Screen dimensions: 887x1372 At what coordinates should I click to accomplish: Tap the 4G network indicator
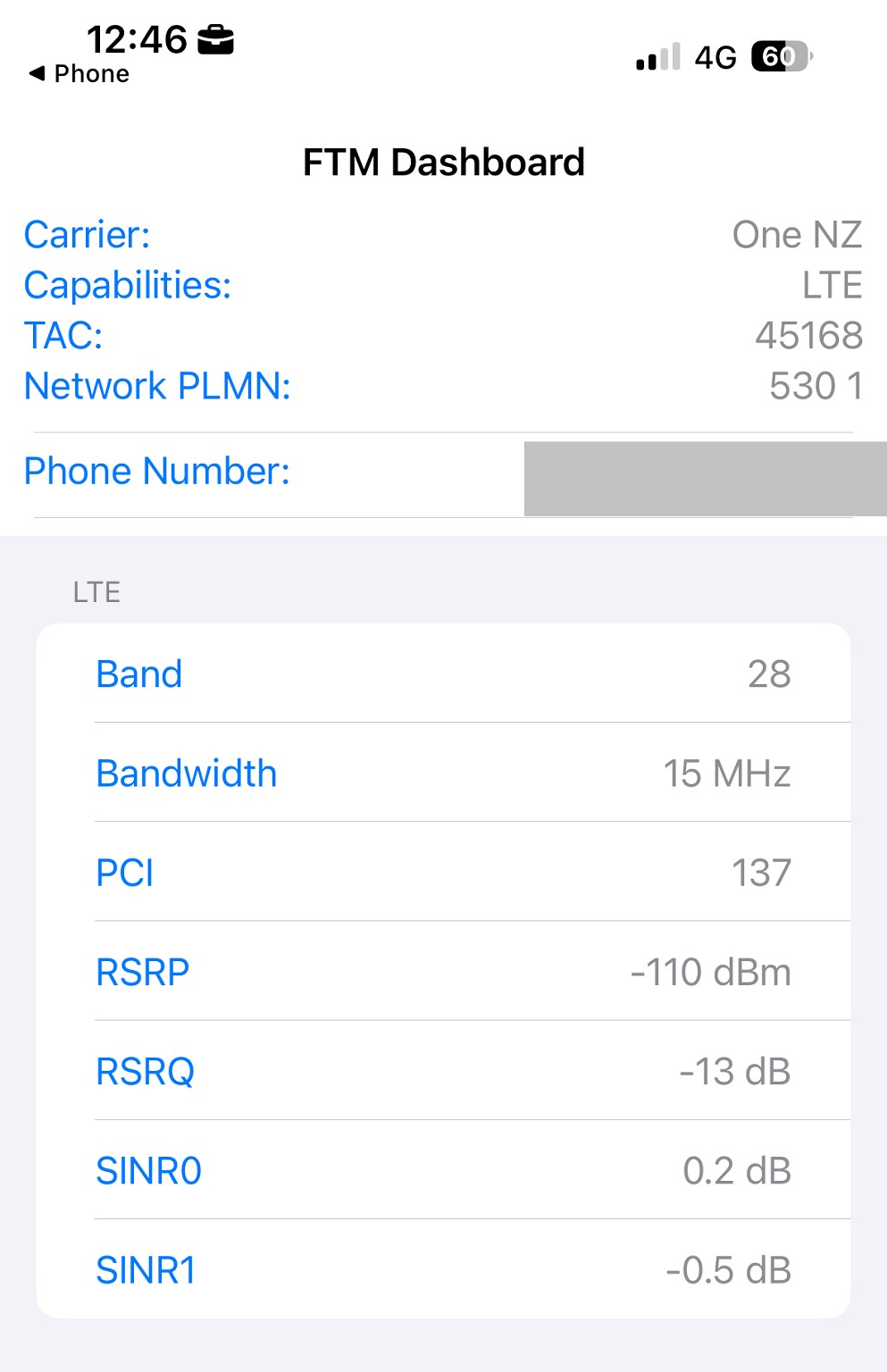pos(715,57)
